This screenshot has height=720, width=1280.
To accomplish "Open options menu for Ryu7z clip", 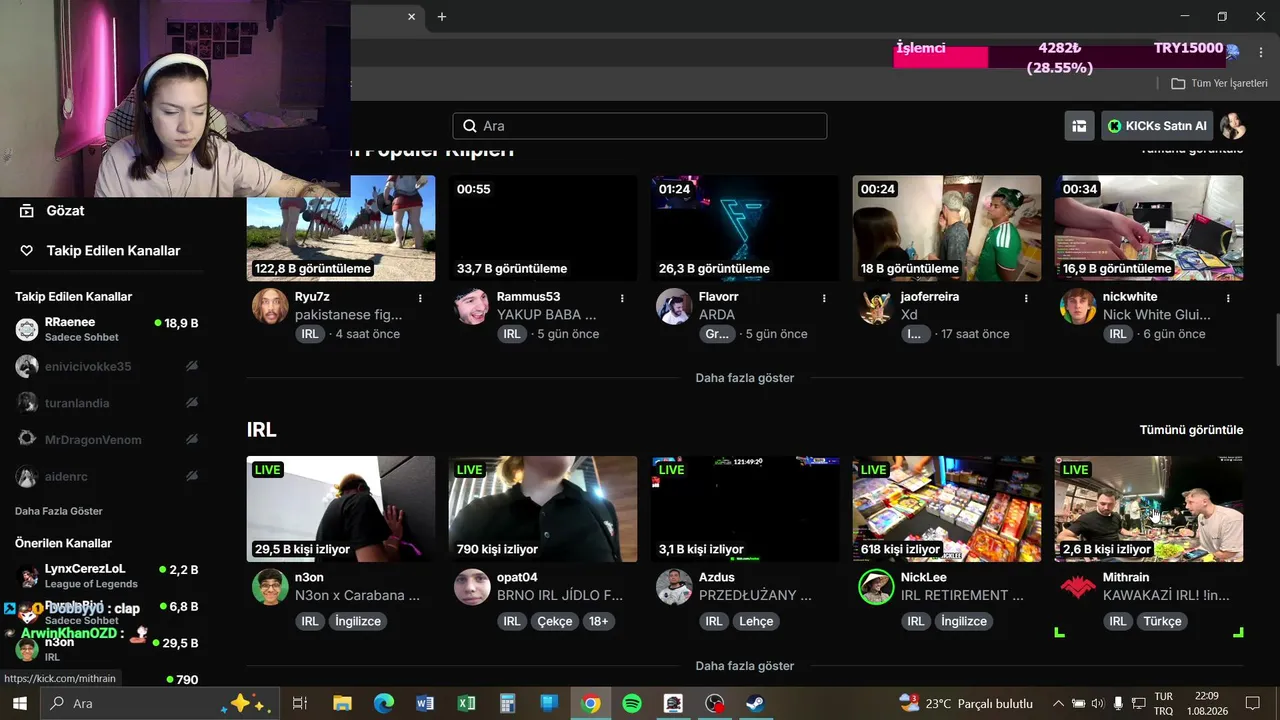I will click(x=420, y=298).
